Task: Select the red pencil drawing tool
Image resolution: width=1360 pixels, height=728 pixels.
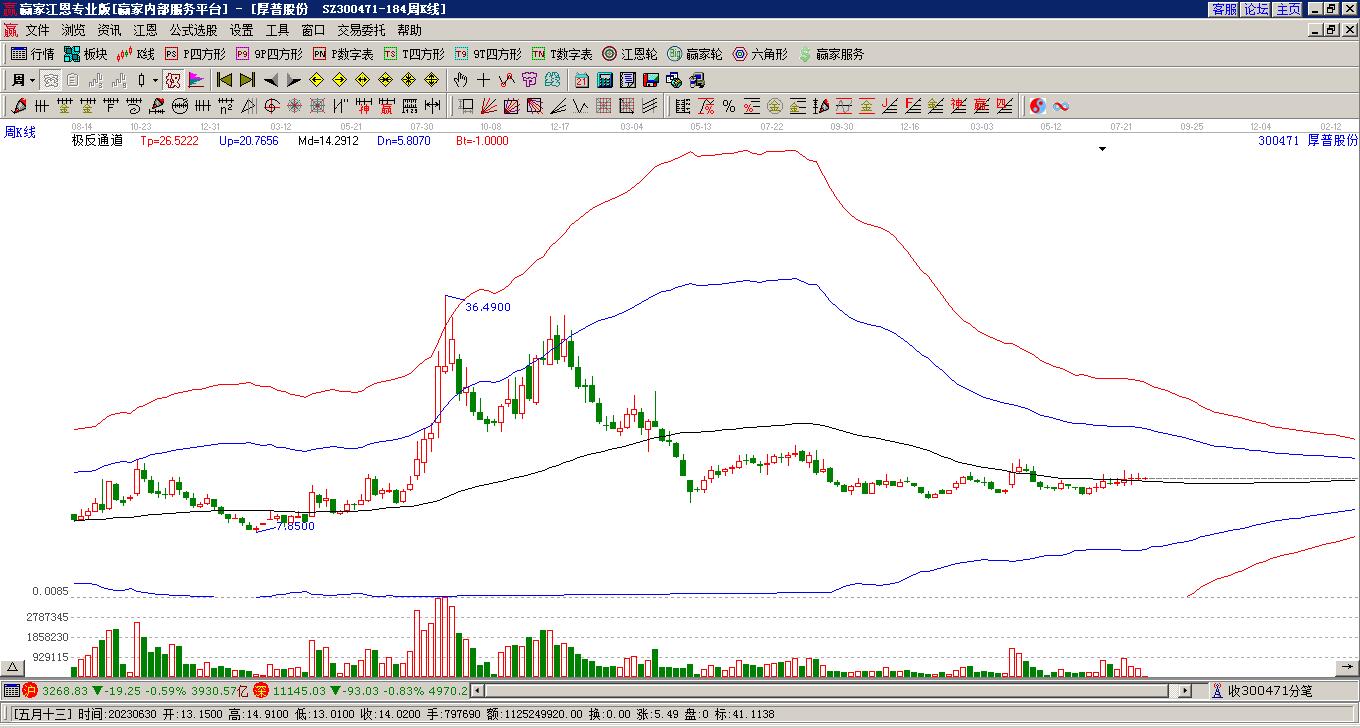Action: [19, 106]
